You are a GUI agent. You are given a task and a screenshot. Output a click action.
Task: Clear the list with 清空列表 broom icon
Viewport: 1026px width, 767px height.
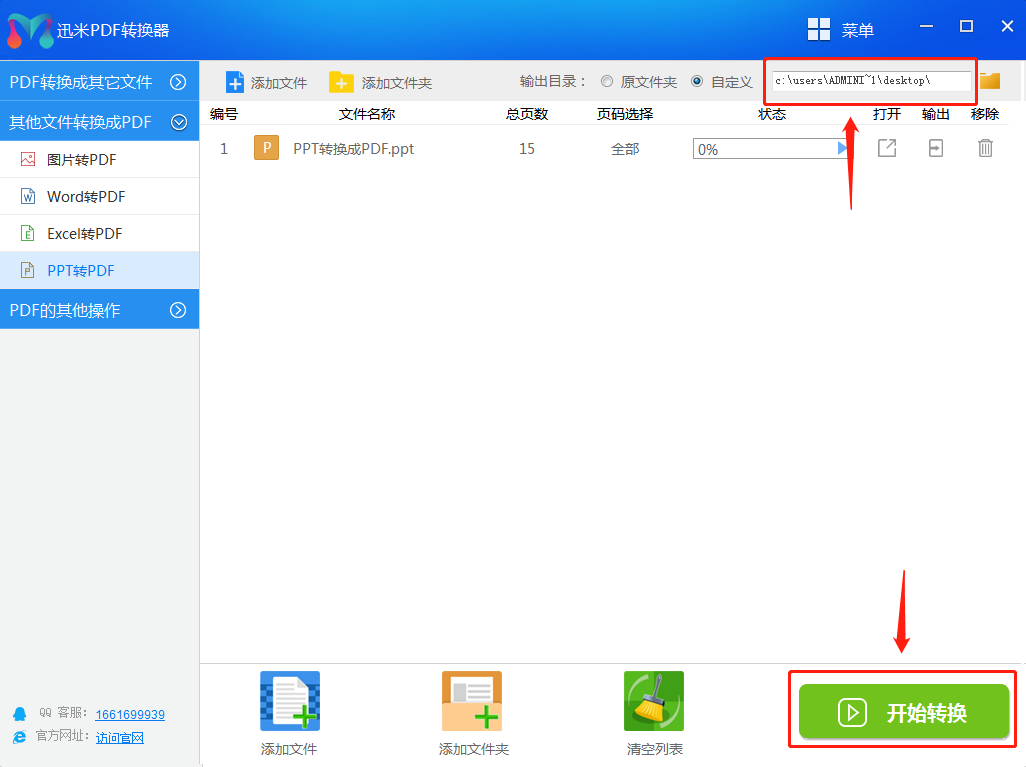point(653,701)
